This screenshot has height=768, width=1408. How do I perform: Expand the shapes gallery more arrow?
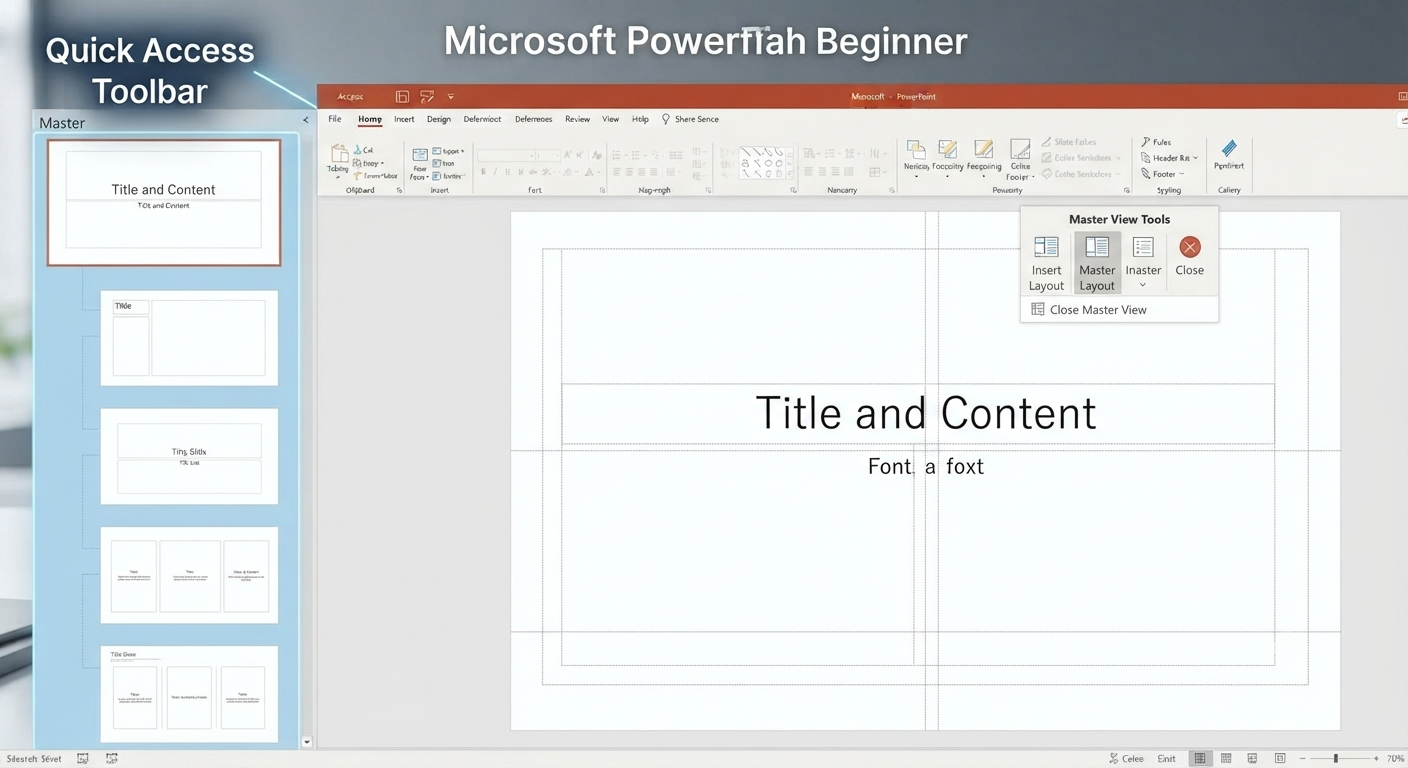coord(790,174)
